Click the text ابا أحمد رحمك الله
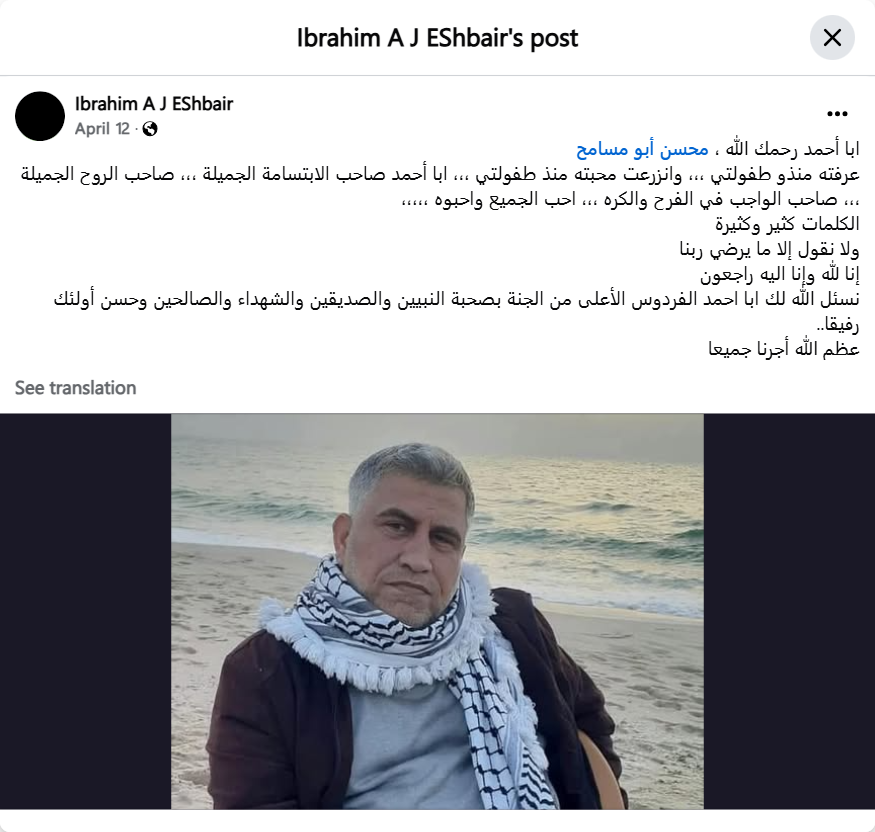Screen dimensions: 875x832 [x=792, y=149]
